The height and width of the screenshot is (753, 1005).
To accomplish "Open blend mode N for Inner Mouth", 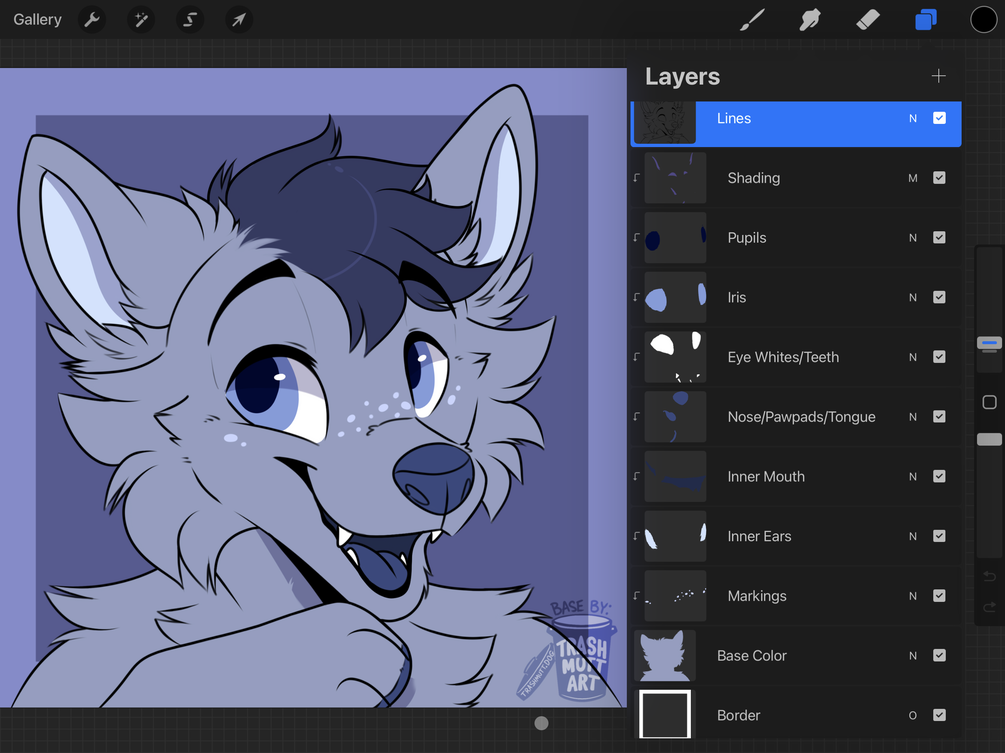I will 913,476.
